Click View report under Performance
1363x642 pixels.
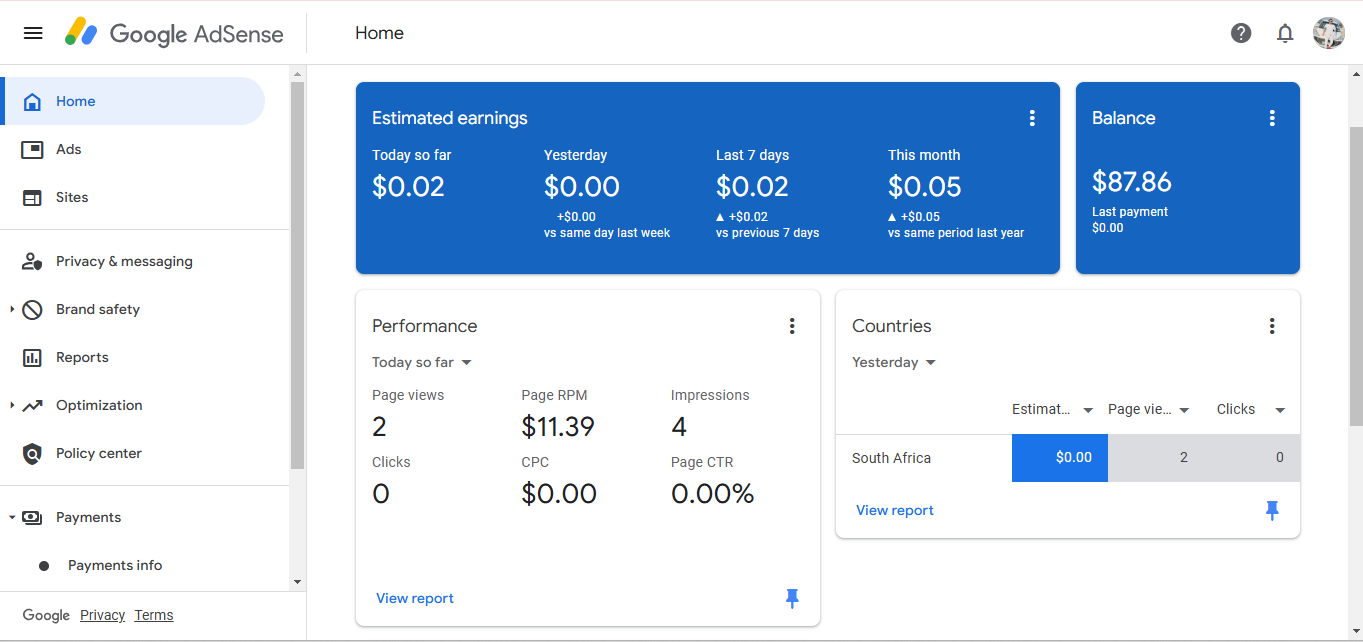414,598
